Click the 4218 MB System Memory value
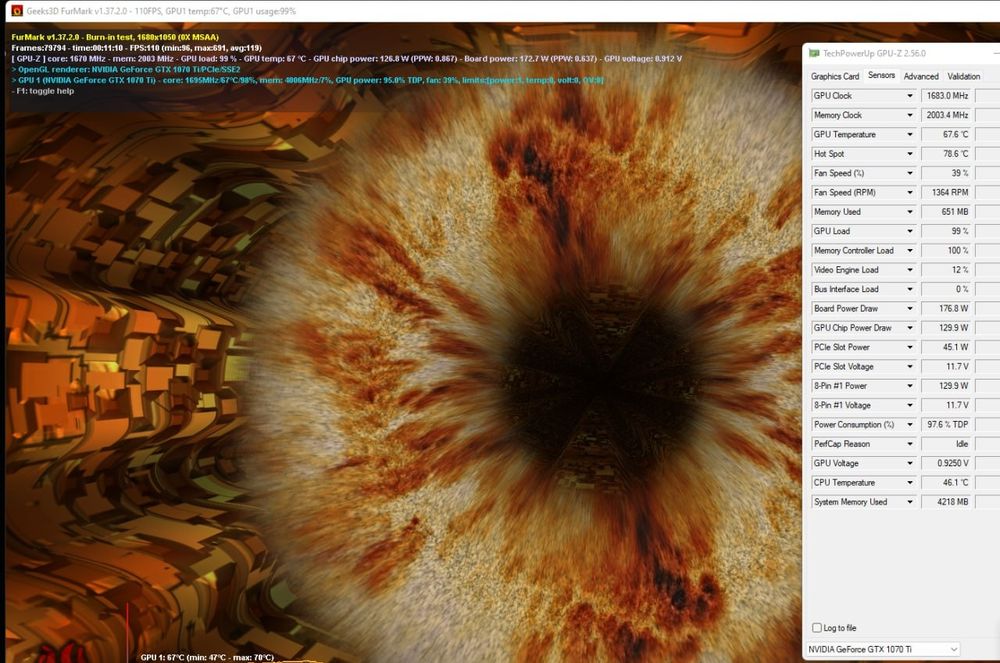1000x663 pixels. point(946,502)
